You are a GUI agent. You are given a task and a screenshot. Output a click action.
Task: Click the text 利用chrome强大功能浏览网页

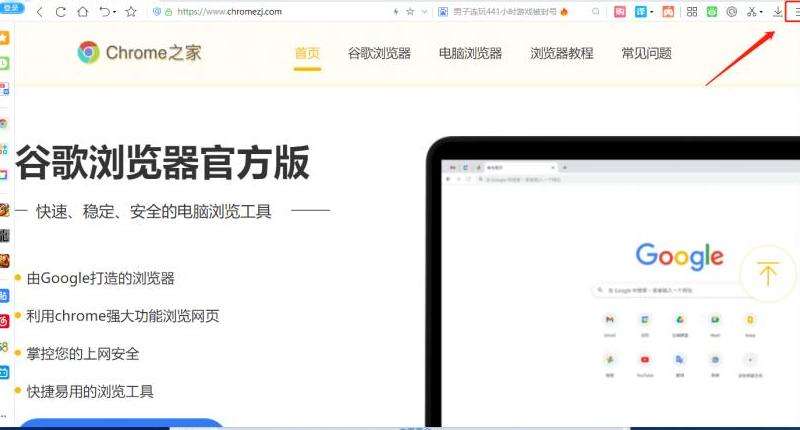[x=123, y=316]
